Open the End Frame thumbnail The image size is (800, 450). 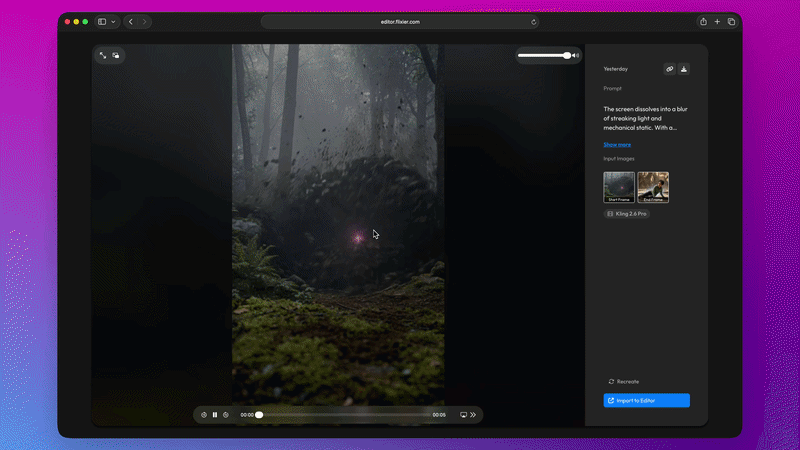[653, 187]
